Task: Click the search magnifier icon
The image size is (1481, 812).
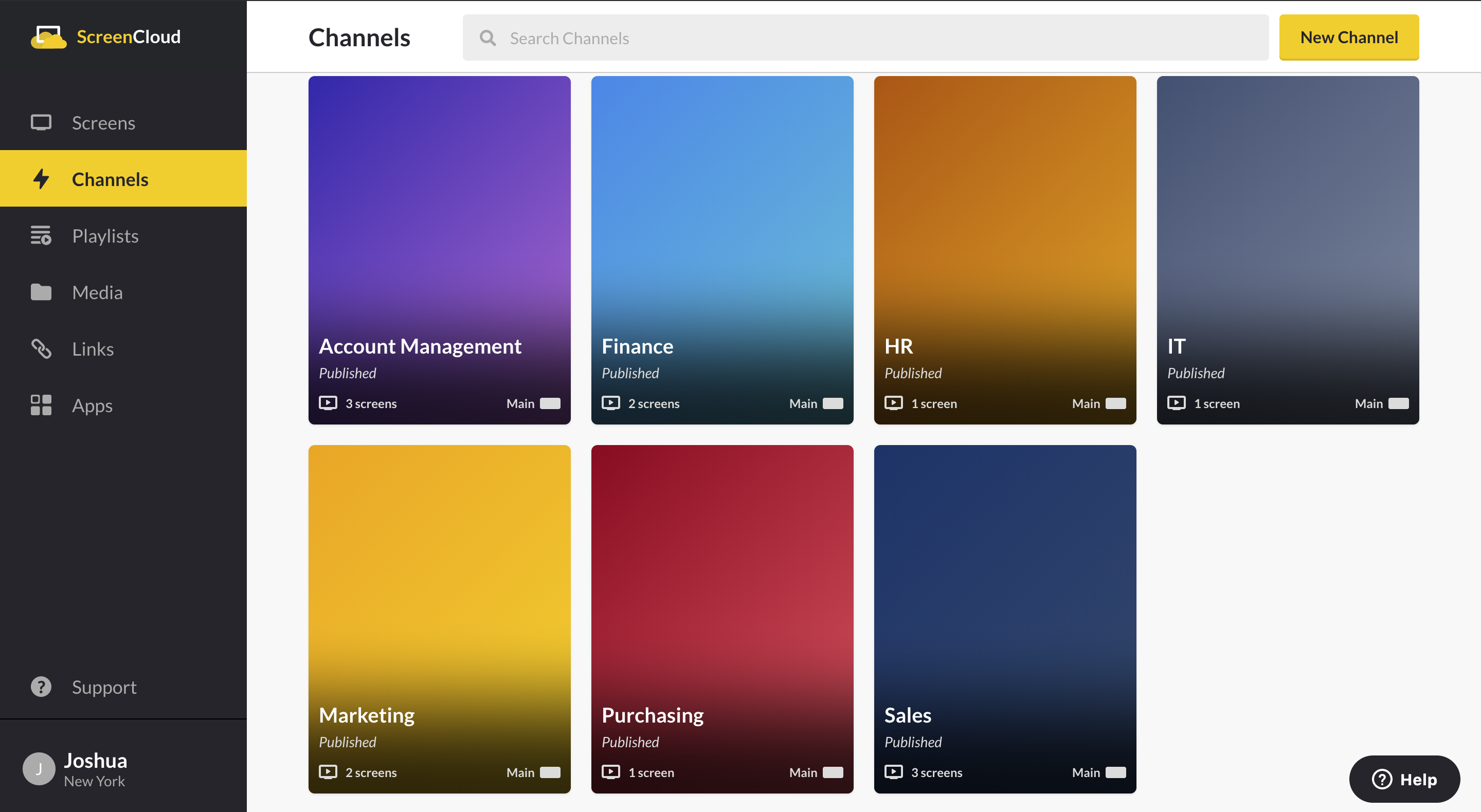Action: coord(487,38)
